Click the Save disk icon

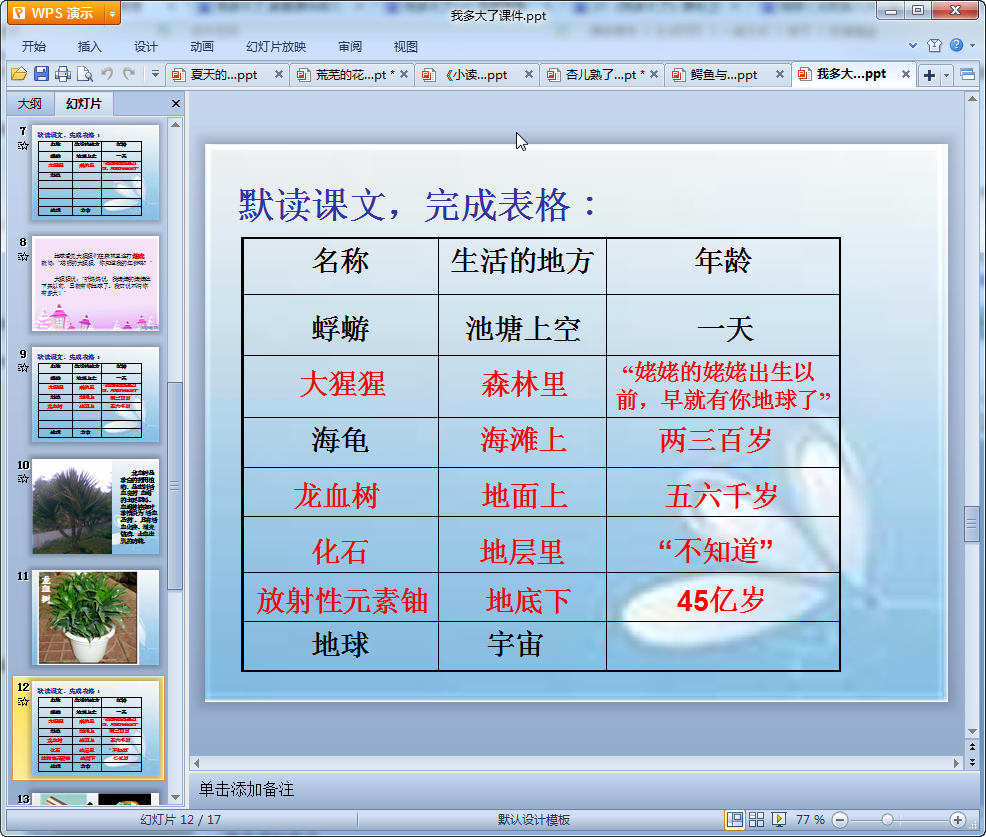point(41,74)
